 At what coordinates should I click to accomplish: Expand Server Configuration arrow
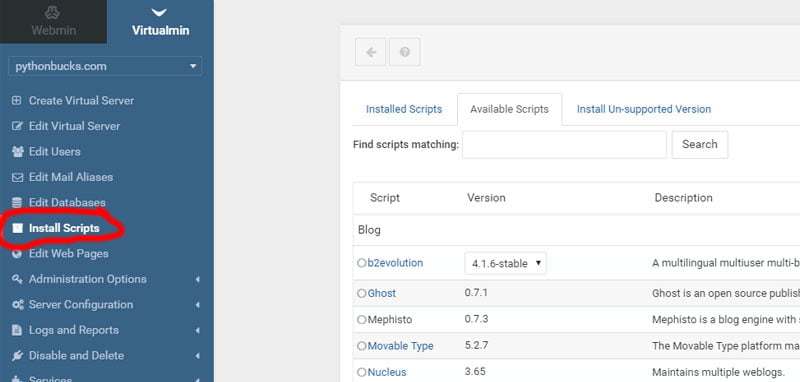coord(197,305)
